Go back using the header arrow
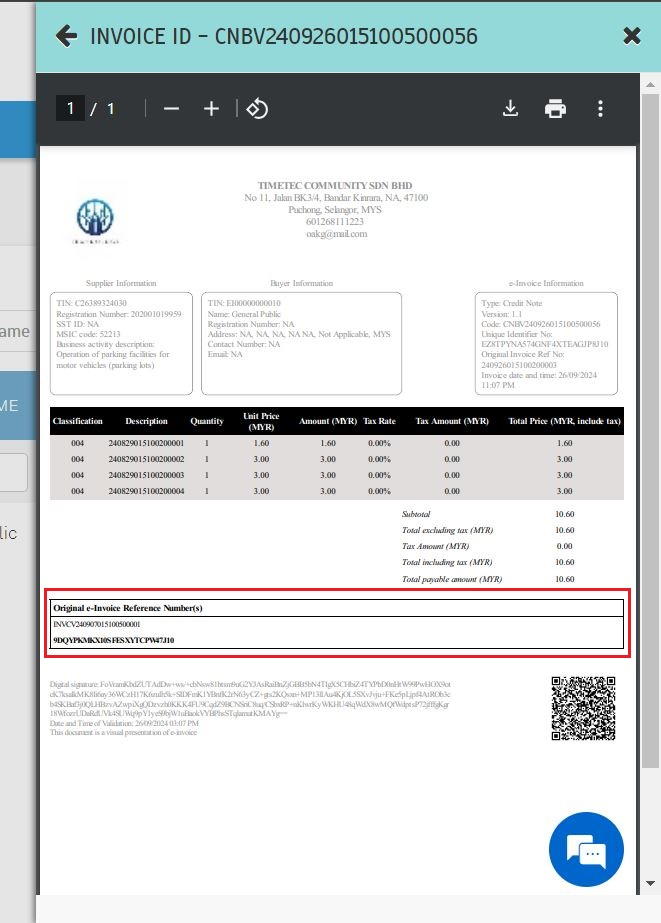661x923 pixels. (67, 37)
